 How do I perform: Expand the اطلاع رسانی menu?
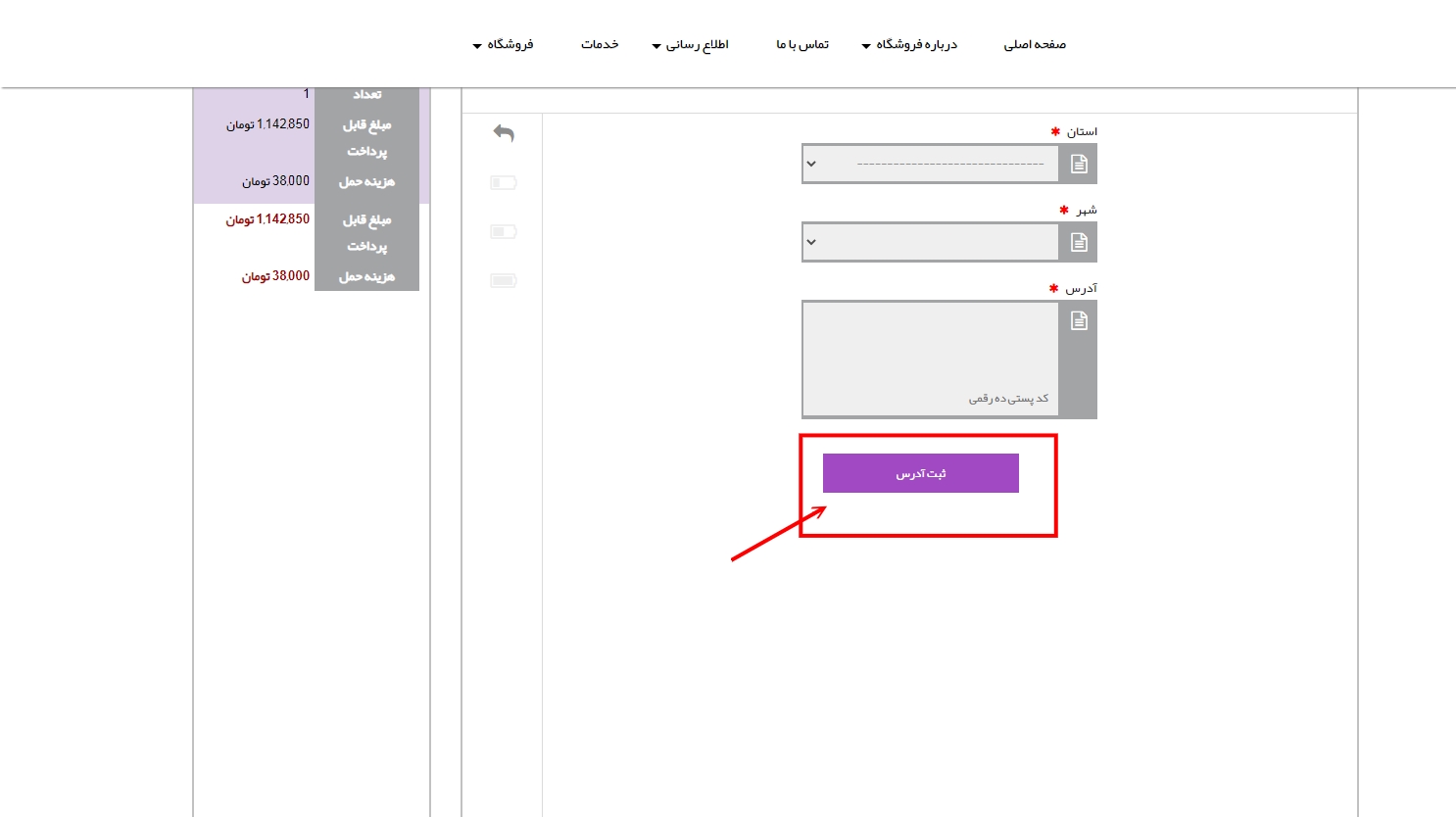click(691, 45)
